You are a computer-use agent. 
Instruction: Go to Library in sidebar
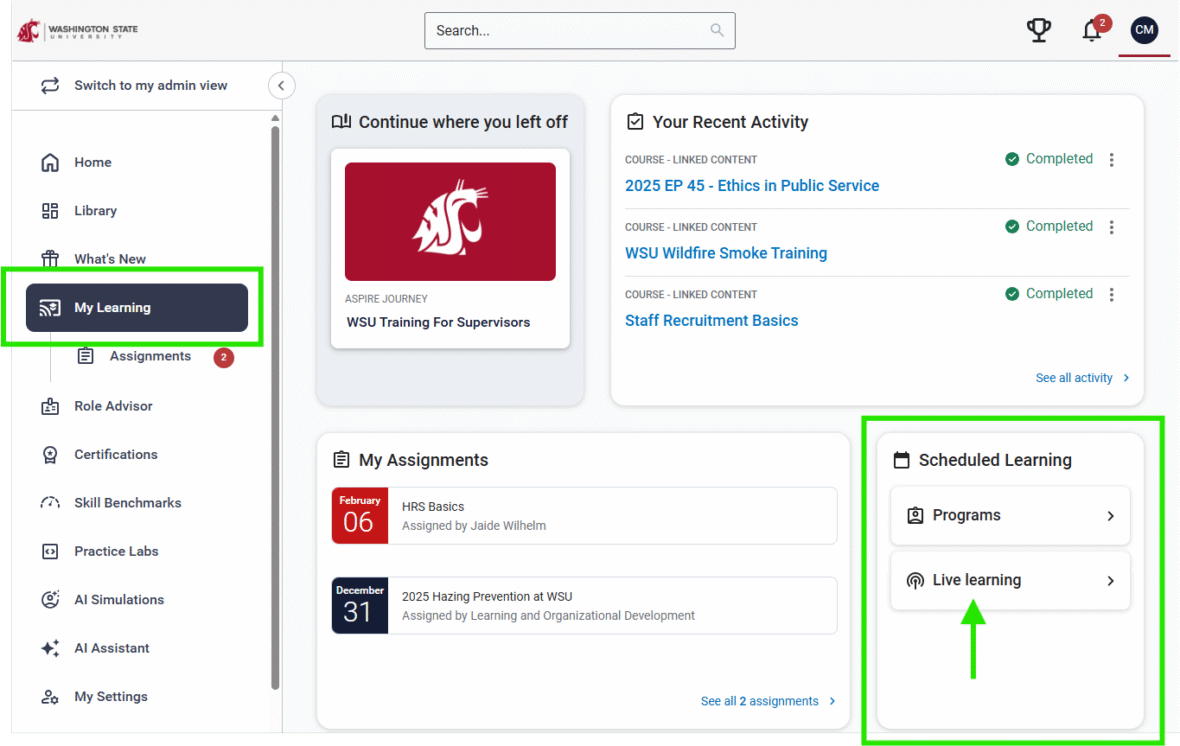pyautogui.click(x=95, y=211)
